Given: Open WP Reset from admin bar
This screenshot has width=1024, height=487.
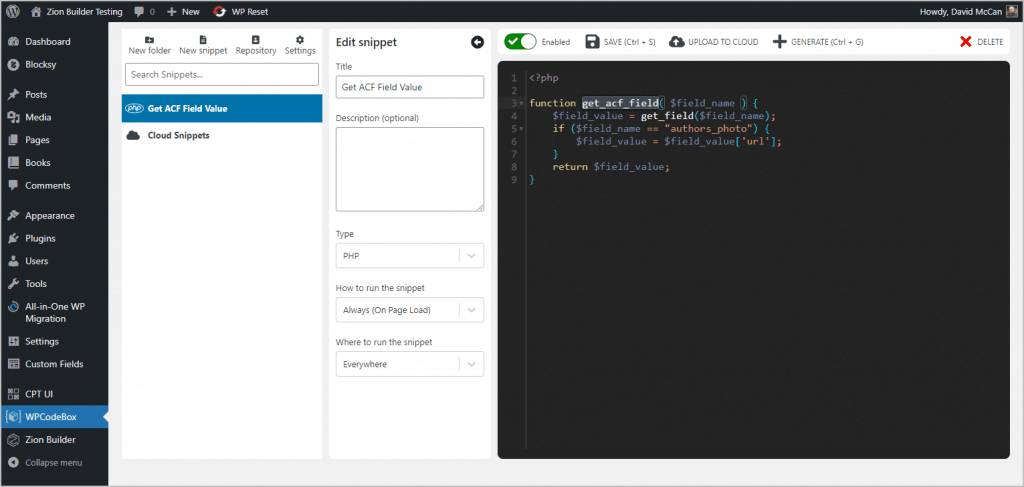Looking at the screenshot, I should point(240,11).
